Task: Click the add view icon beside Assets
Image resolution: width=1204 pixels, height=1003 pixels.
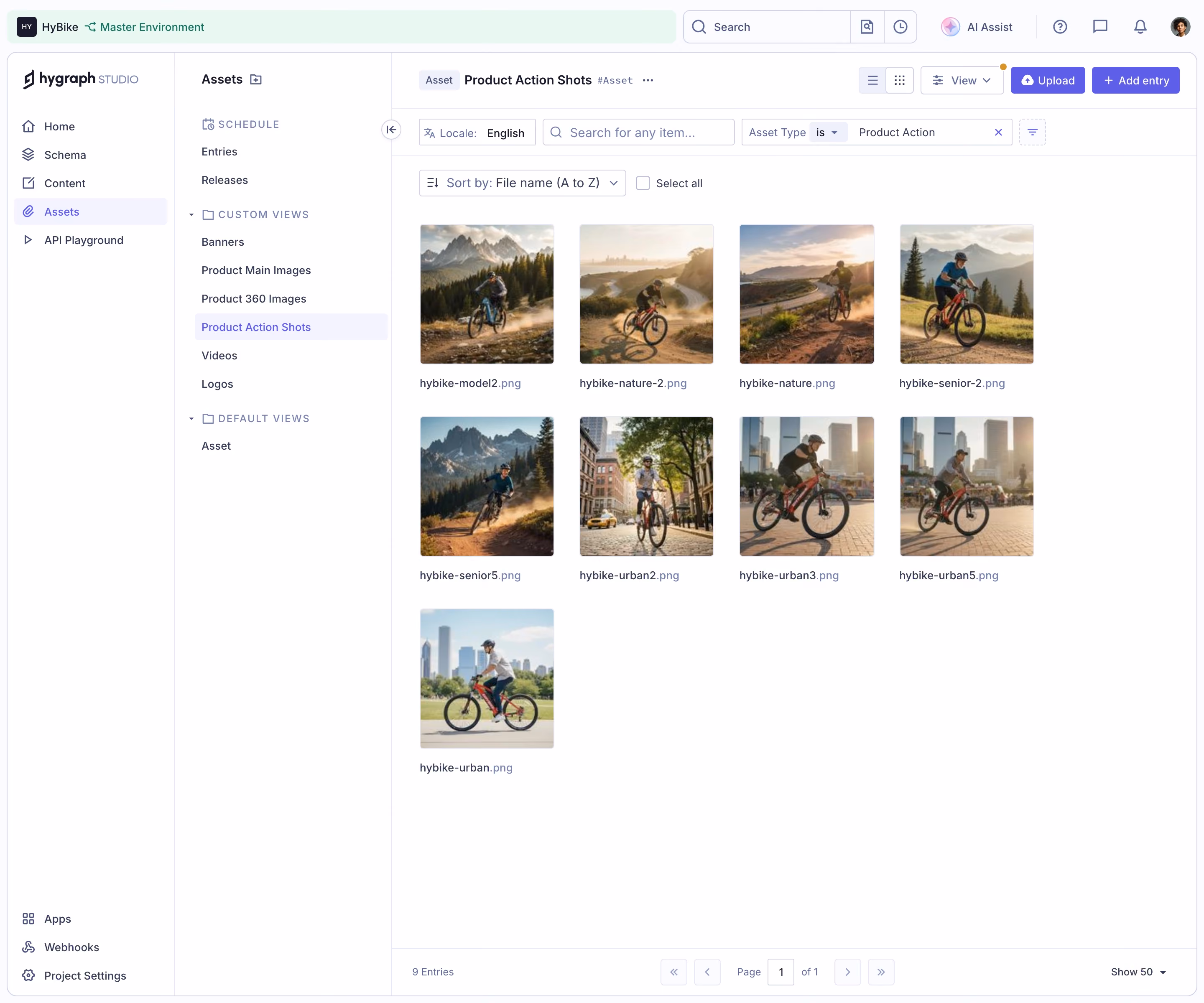Action: (256, 80)
